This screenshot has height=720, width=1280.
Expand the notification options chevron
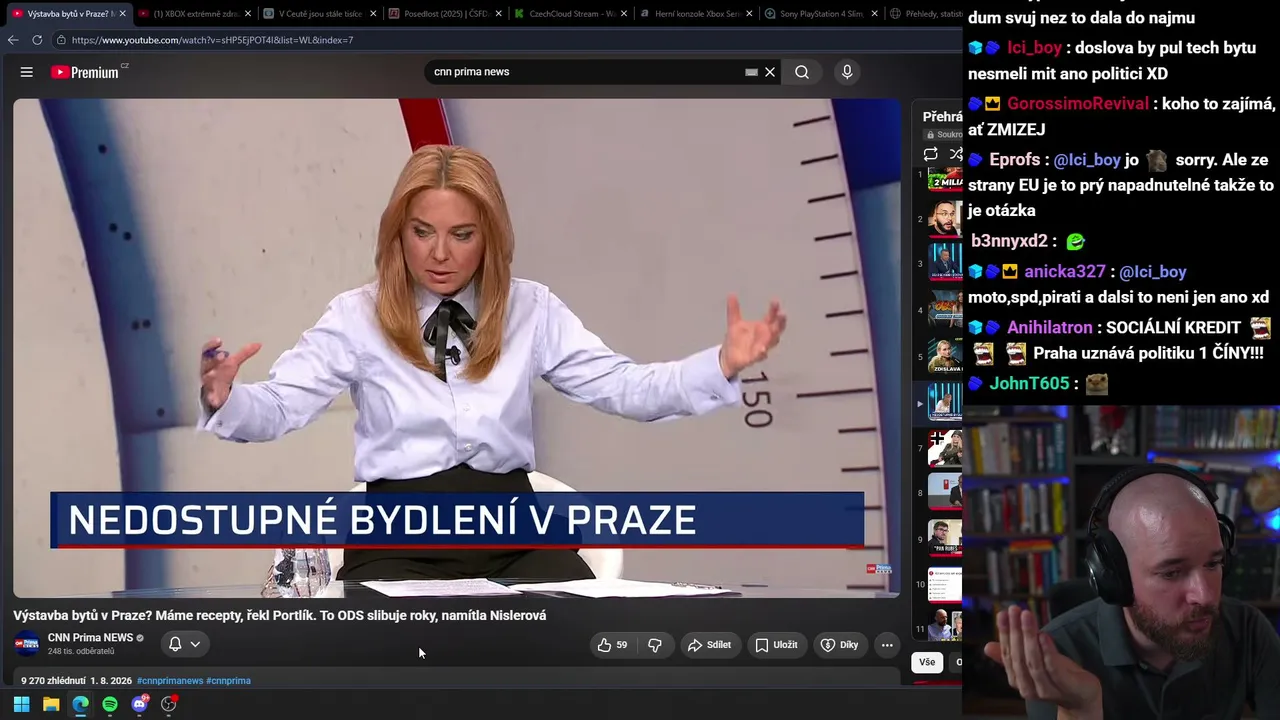pyautogui.click(x=195, y=645)
